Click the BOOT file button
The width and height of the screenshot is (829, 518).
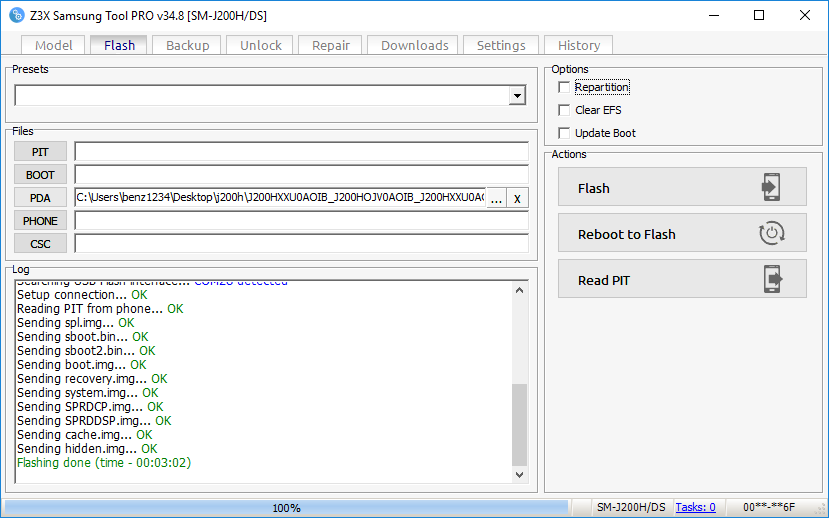pos(40,174)
